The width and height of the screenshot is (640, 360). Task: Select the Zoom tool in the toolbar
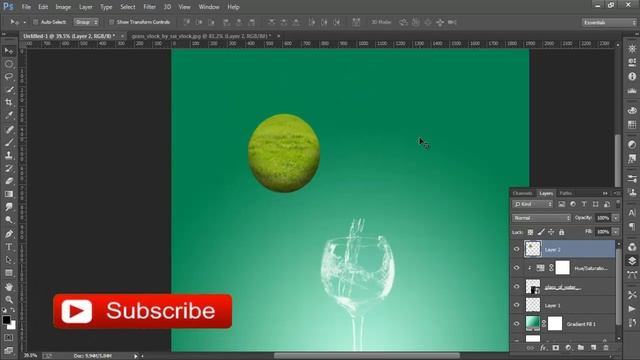pos(9,300)
